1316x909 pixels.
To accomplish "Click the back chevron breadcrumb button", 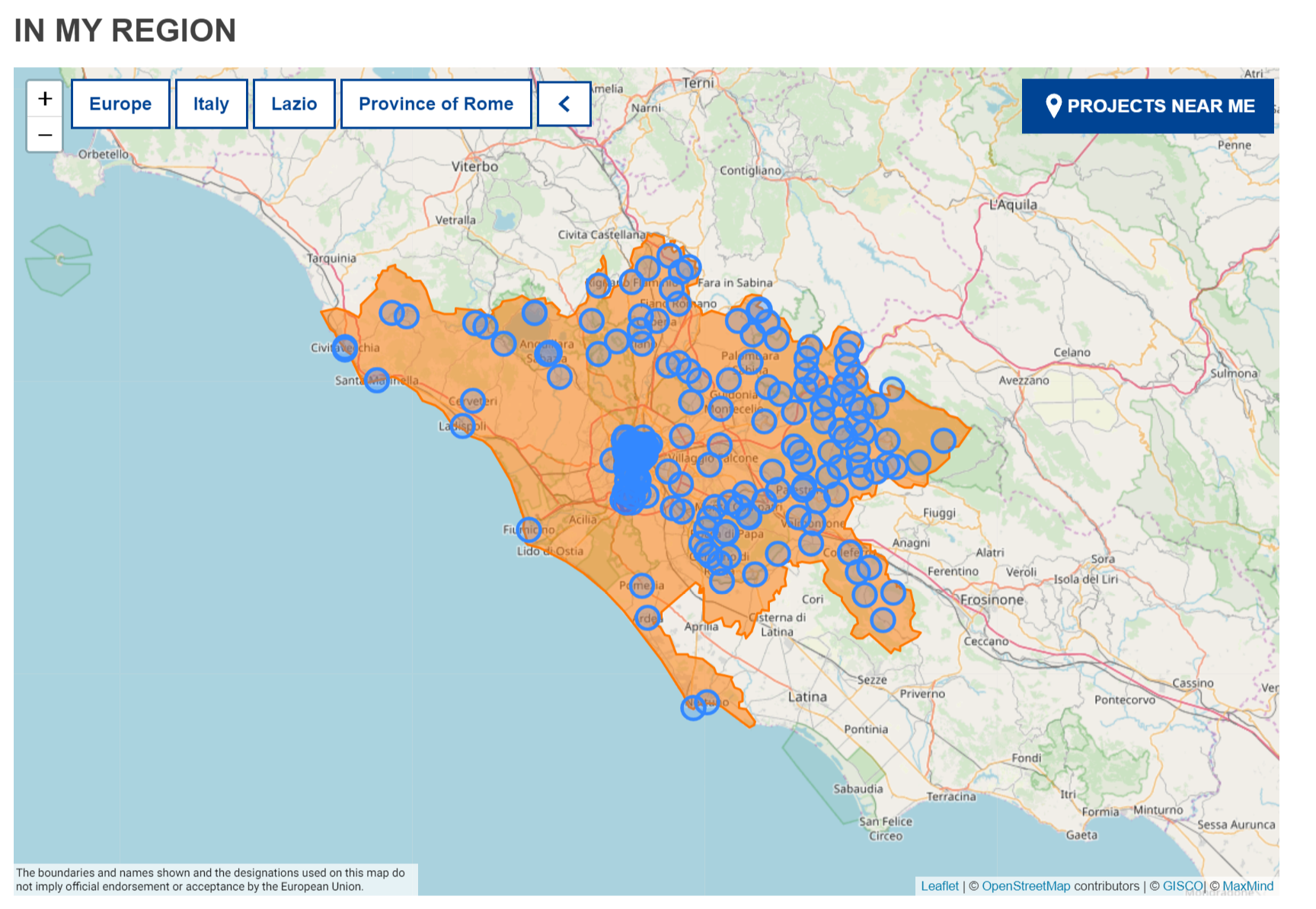I will tap(564, 104).
